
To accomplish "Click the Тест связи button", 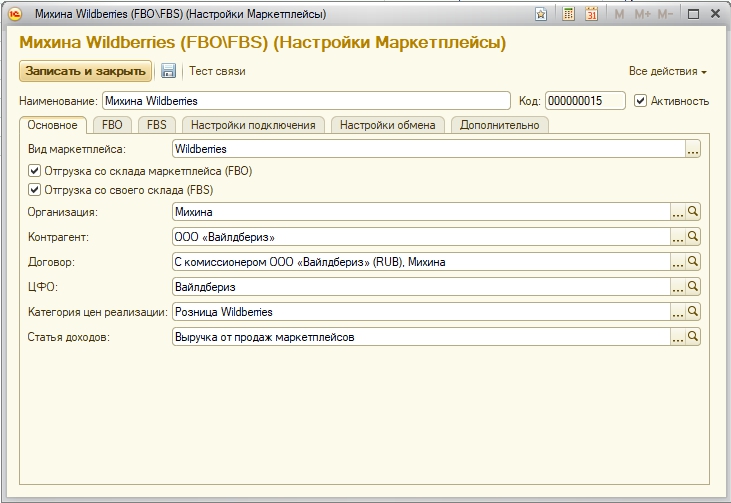I will [217, 71].
